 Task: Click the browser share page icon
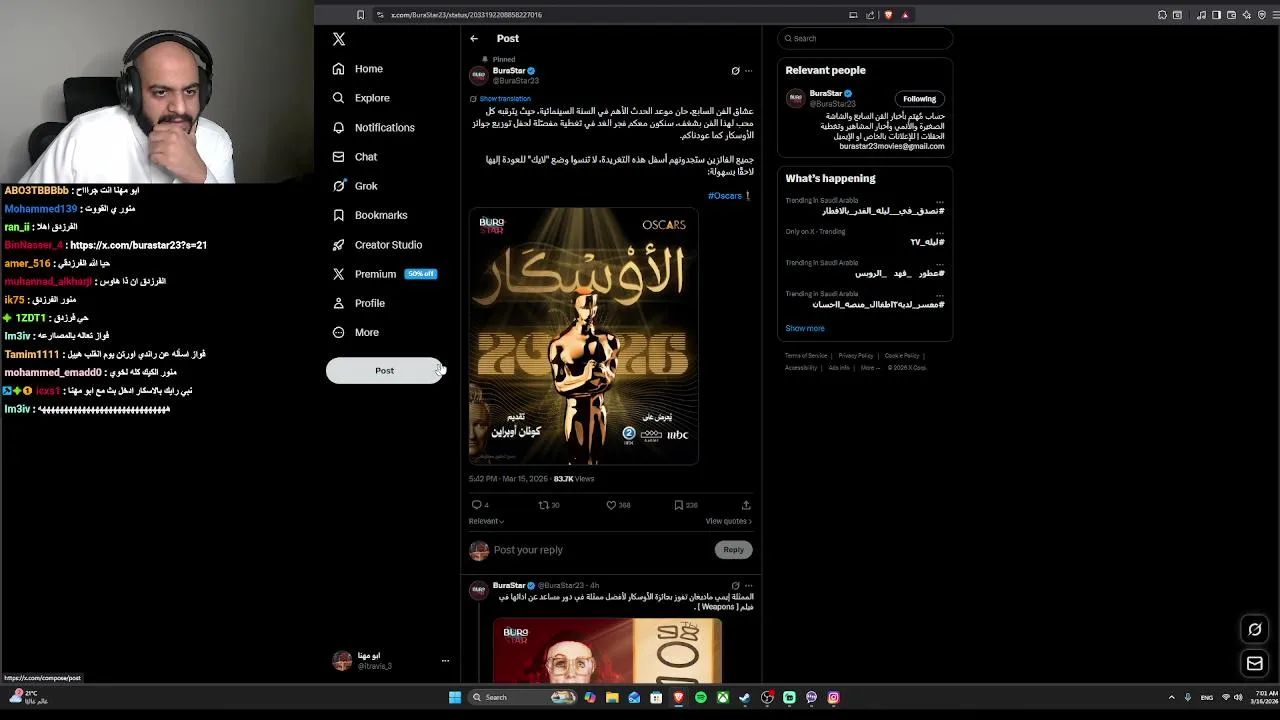coord(870,15)
